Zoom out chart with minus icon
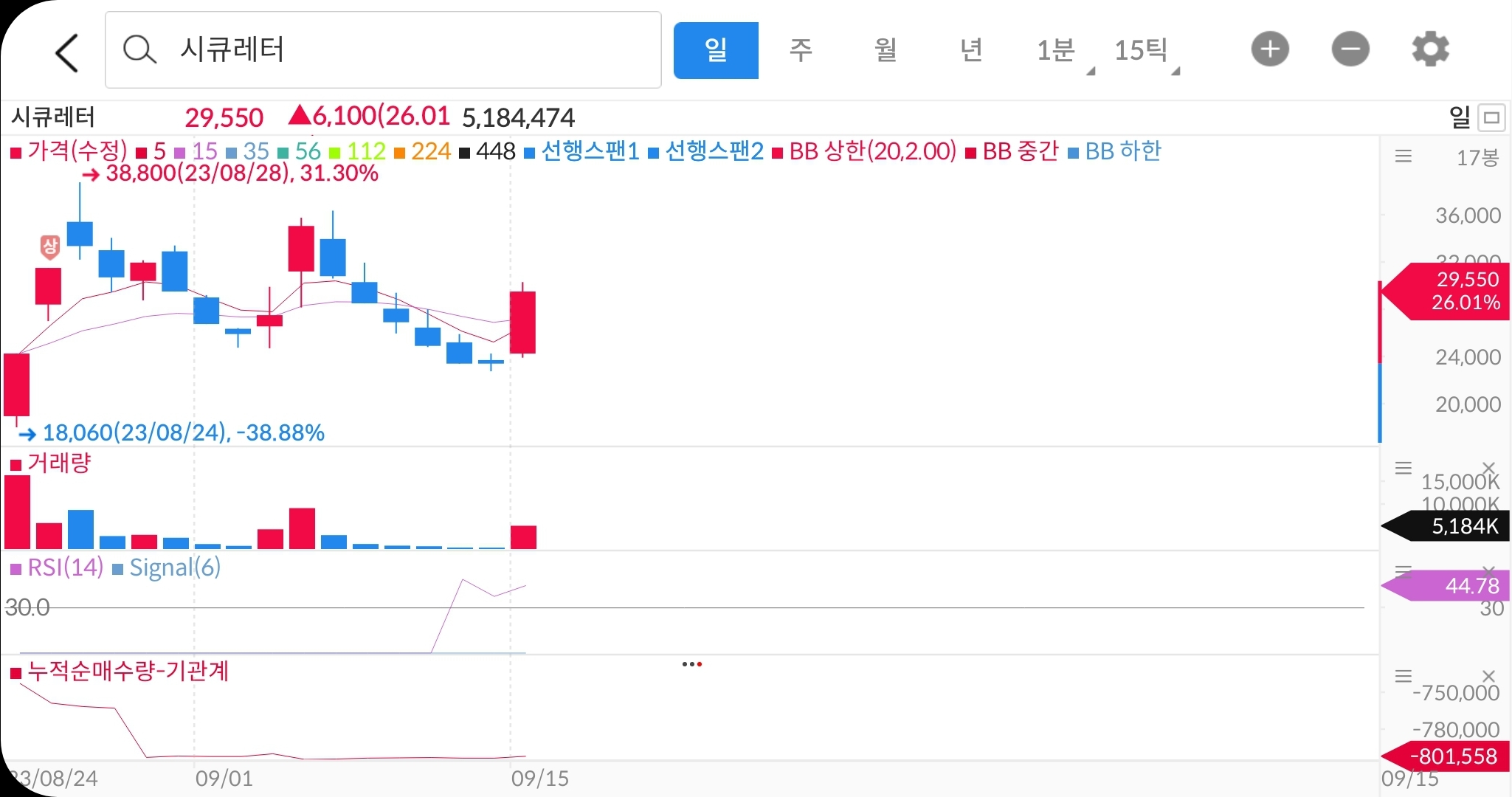This screenshot has height=797, width=1512. (x=1350, y=50)
